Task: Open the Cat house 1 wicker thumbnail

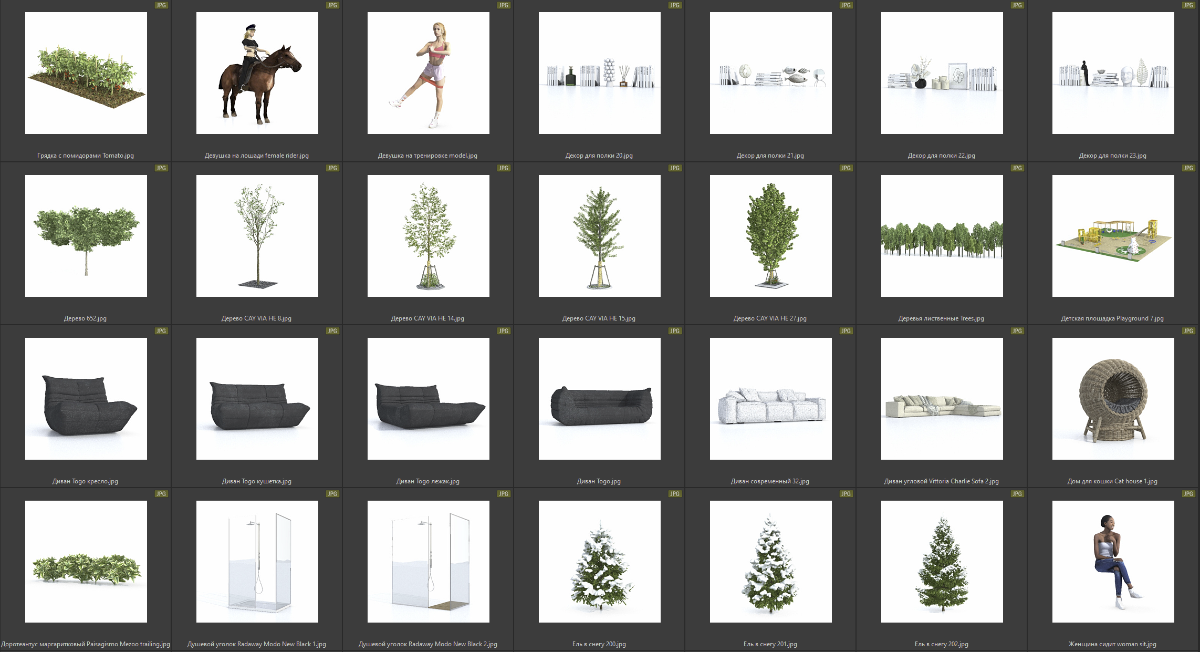Action: click(1113, 400)
